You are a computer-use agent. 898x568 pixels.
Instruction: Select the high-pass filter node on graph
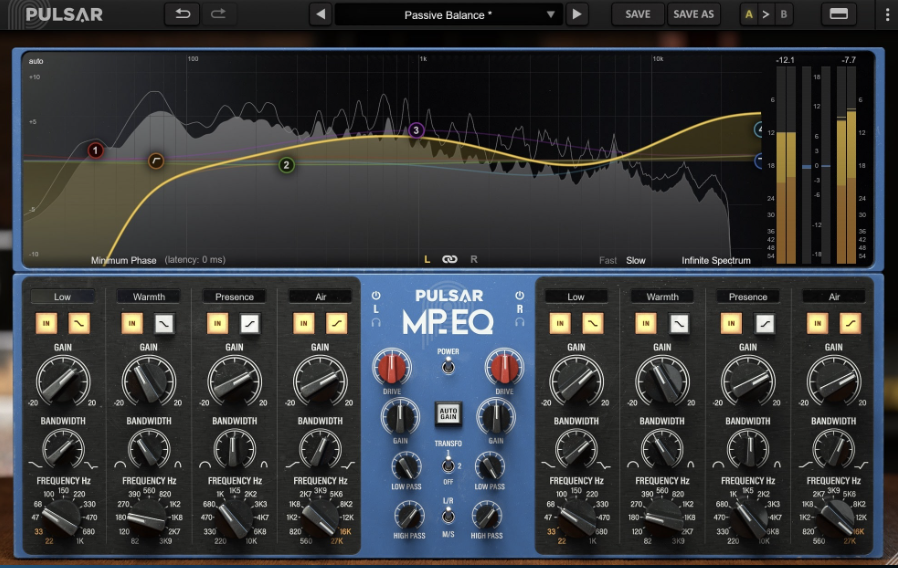156,161
